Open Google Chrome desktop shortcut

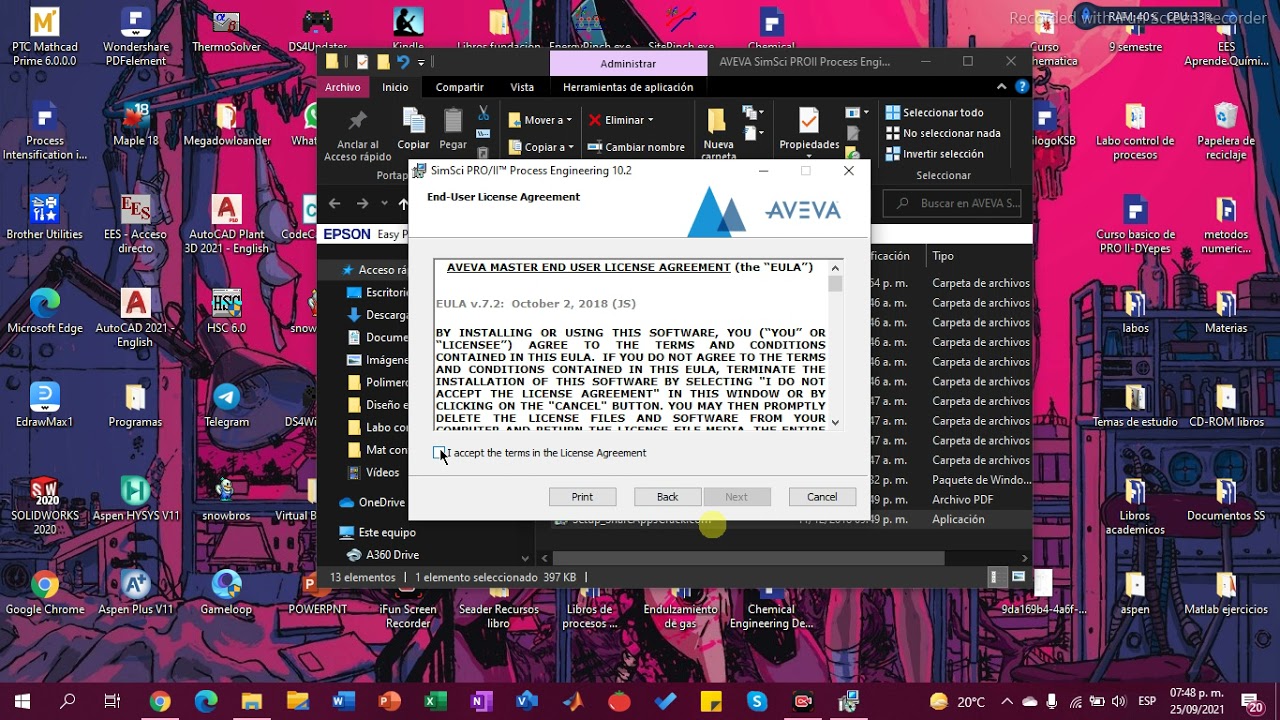45,592
